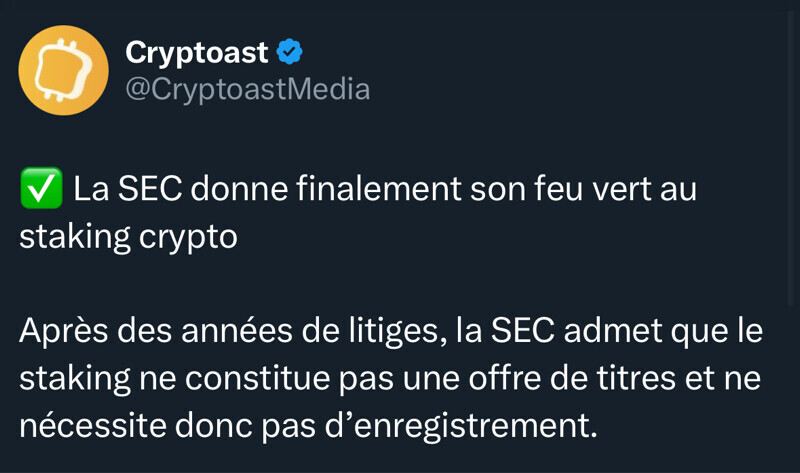The image size is (800, 473).
Task: Open the @CryptoastMedia handle
Action: coord(247,89)
